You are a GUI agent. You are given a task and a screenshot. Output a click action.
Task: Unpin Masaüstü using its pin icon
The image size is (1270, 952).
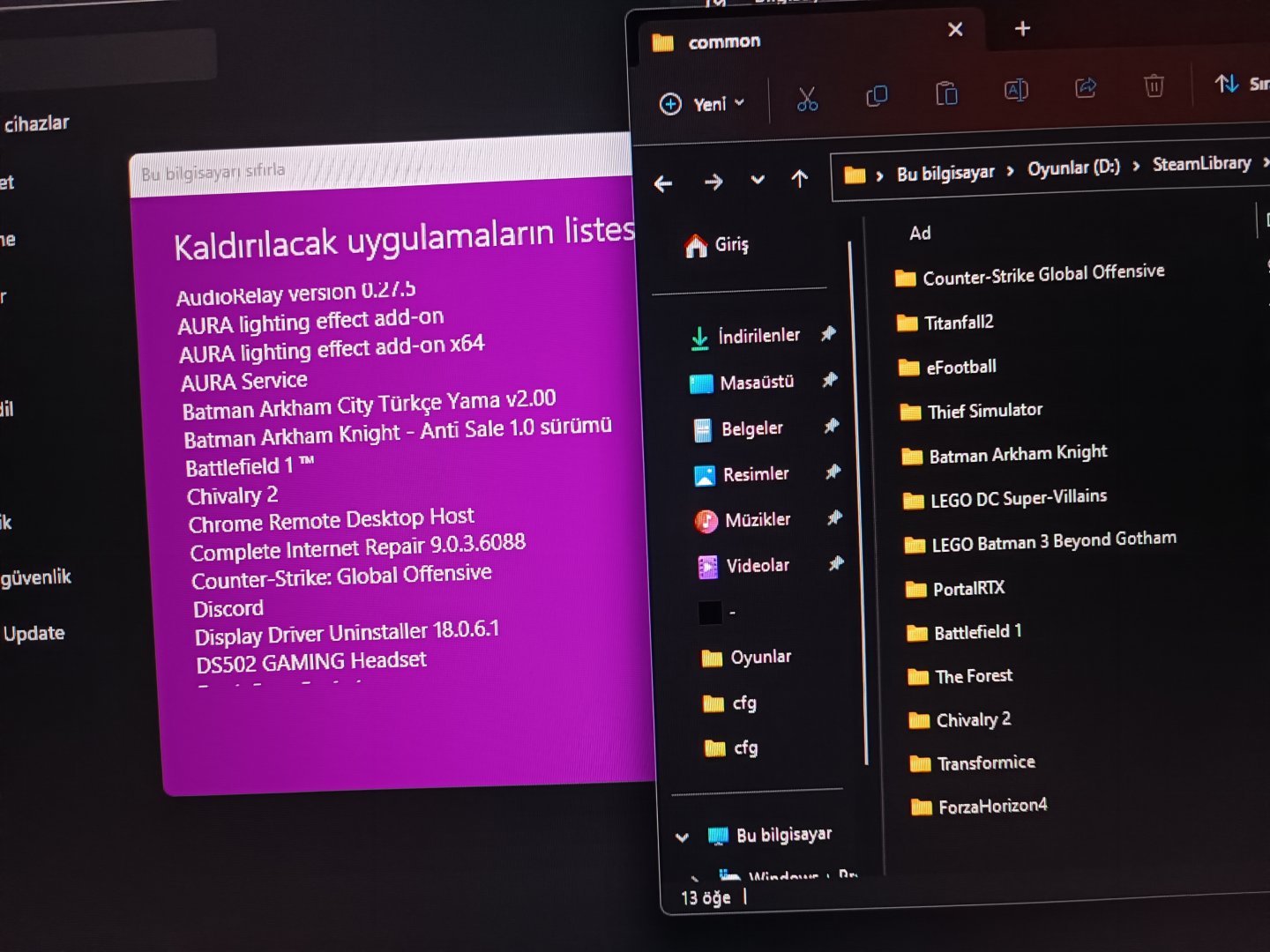click(830, 380)
